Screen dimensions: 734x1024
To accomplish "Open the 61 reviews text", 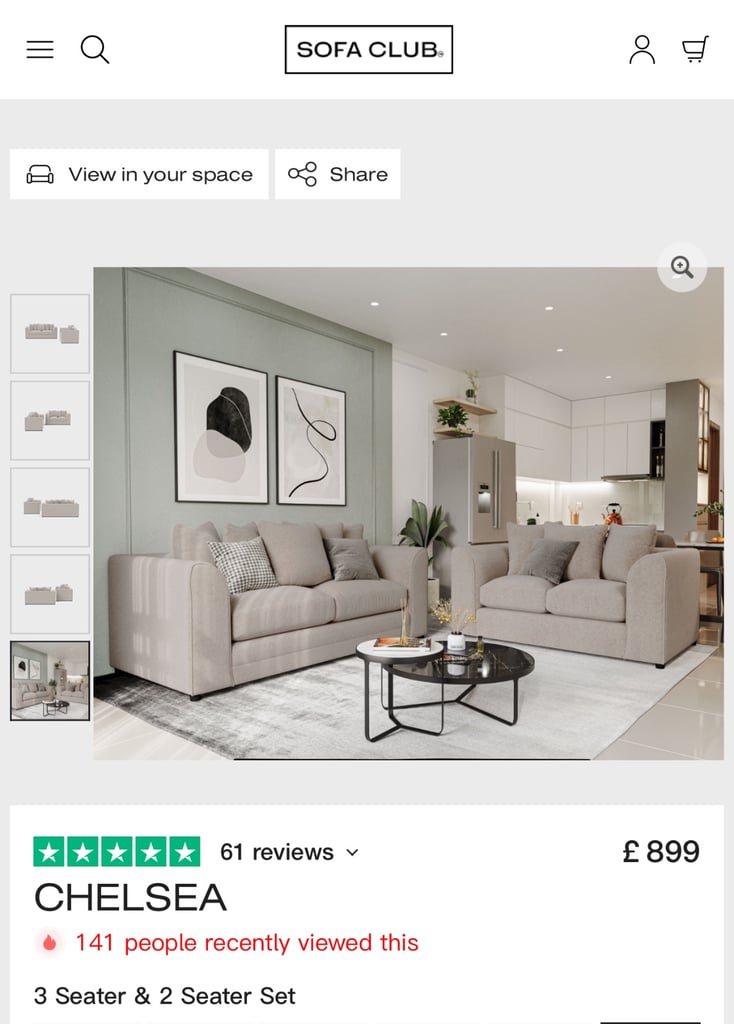I will pos(277,852).
